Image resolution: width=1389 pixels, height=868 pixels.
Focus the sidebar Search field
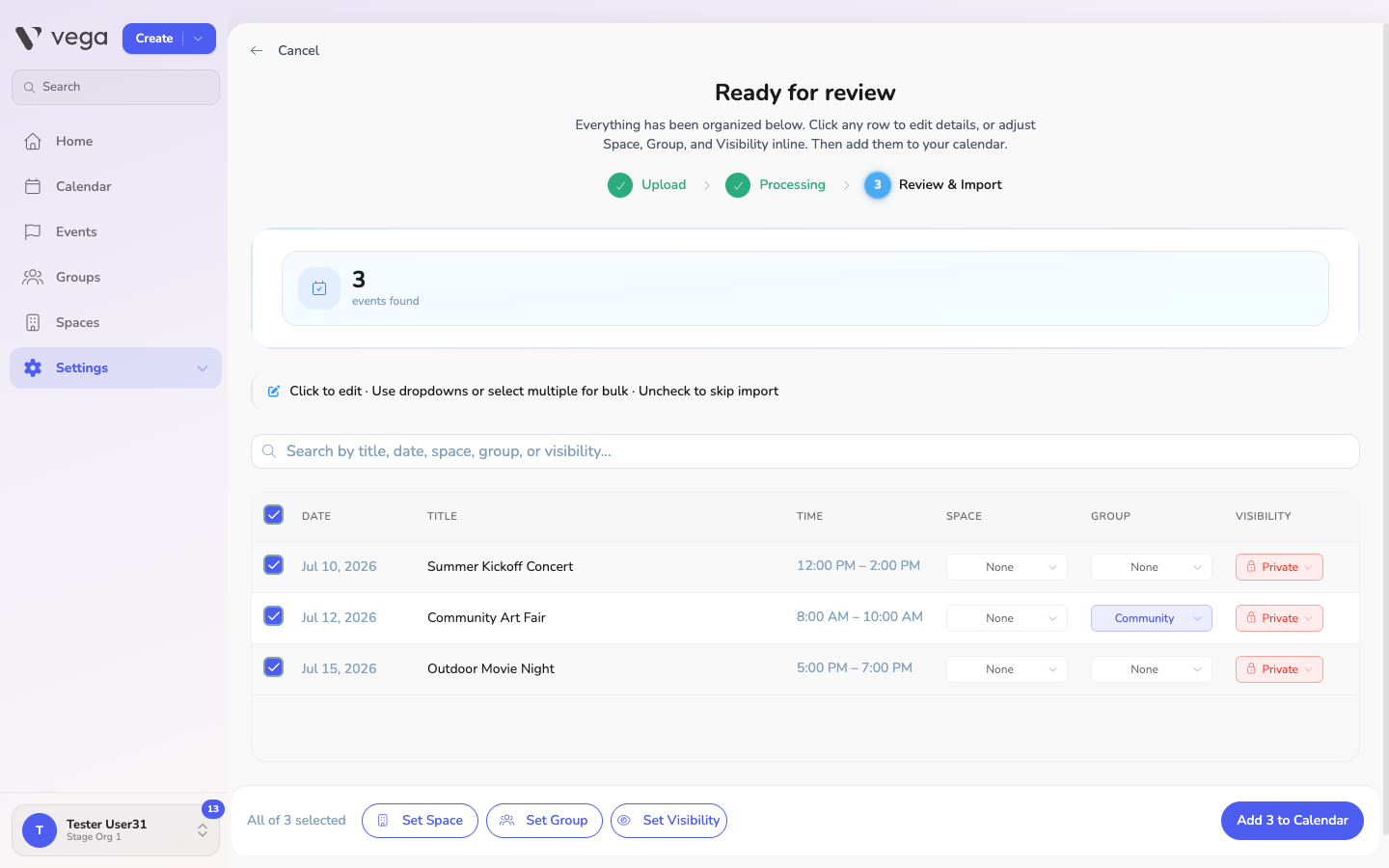pyautogui.click(x=116, y=87)
